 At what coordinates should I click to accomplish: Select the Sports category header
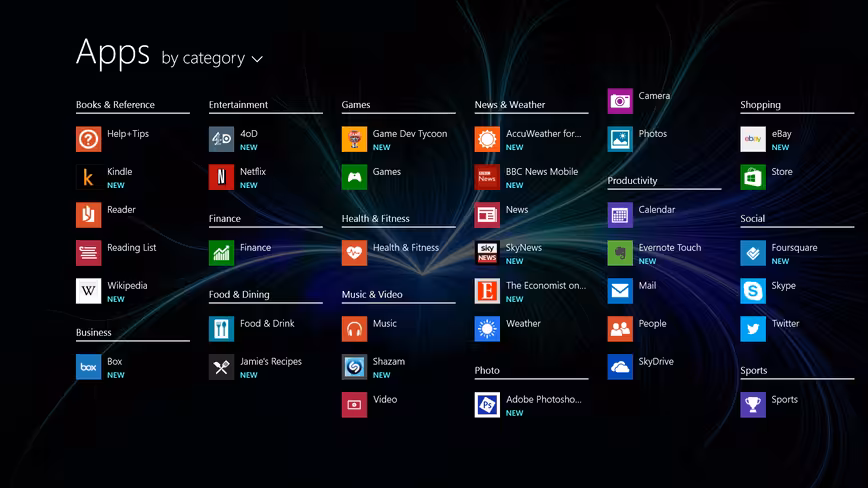[754, 370]
